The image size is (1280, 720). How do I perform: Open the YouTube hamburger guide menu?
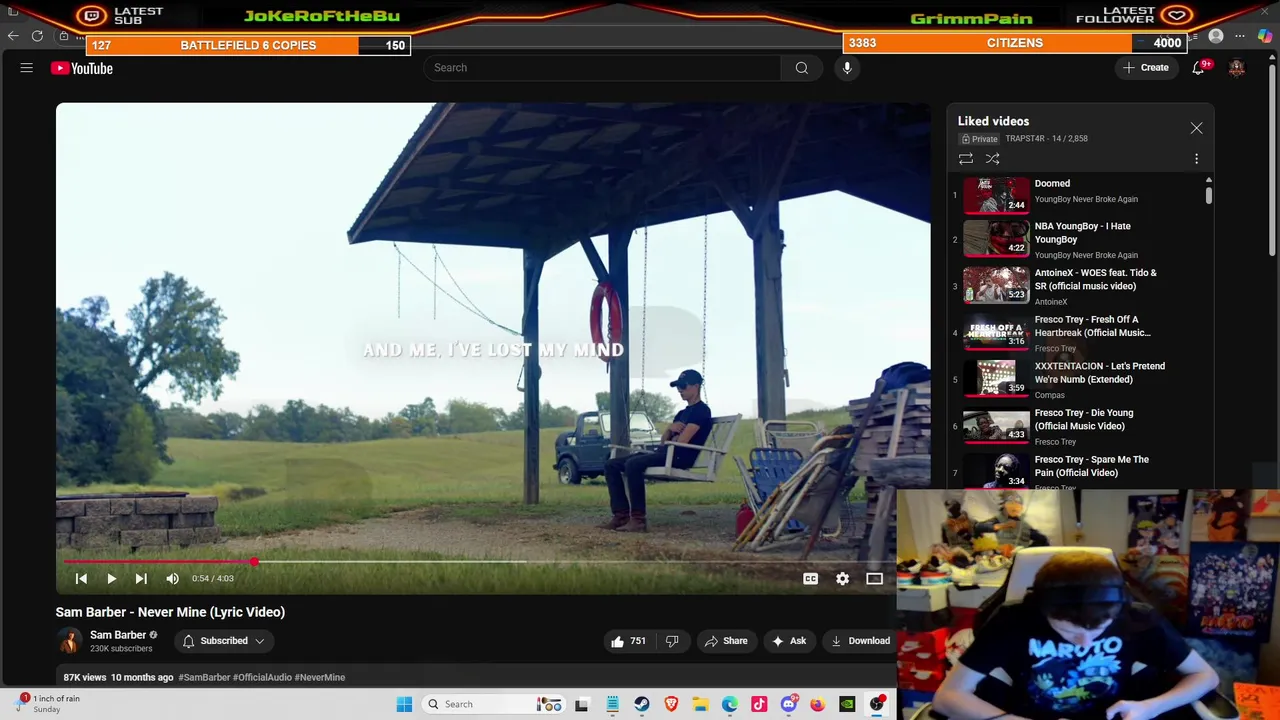point(27,68)
